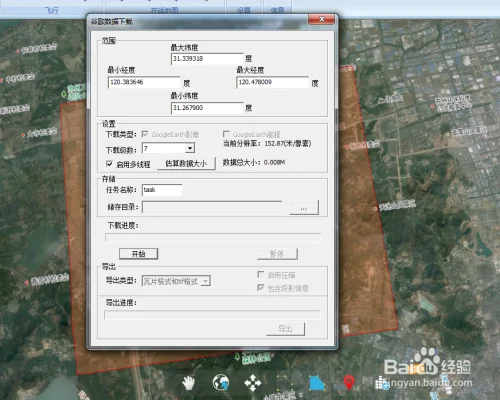Close the 谷歌数据下载 dialog
This screenshot has height=400, width=500.
[x=321, y=19]
